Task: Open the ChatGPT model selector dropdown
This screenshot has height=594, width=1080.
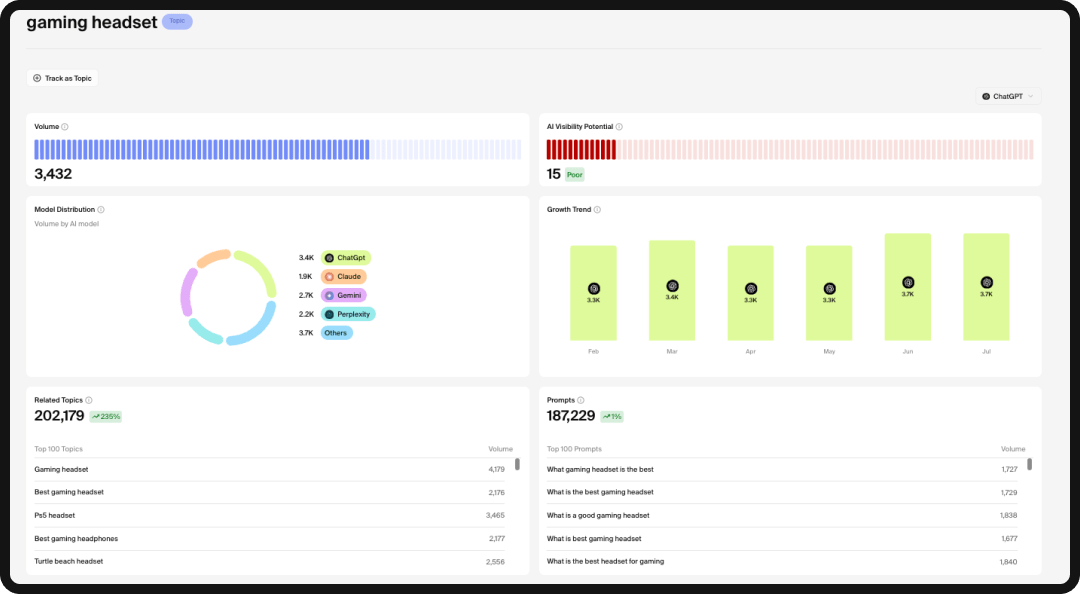Action: 1007,96
